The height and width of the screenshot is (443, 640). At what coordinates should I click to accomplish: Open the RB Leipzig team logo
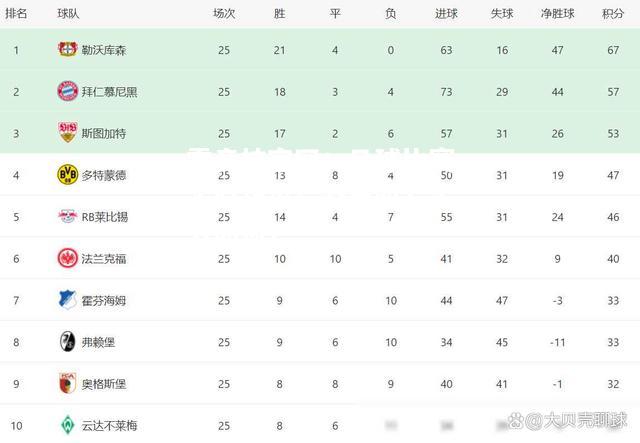pyautogui.click(x=67, y=216)
